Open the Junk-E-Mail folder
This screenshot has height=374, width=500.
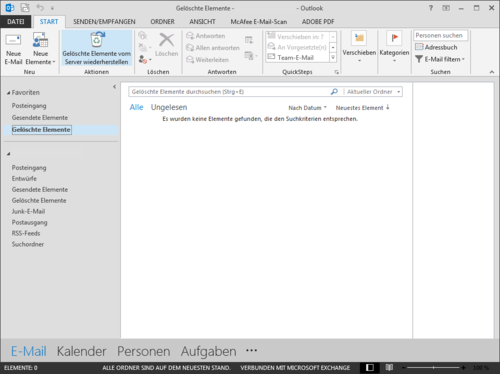coord(28,211)
